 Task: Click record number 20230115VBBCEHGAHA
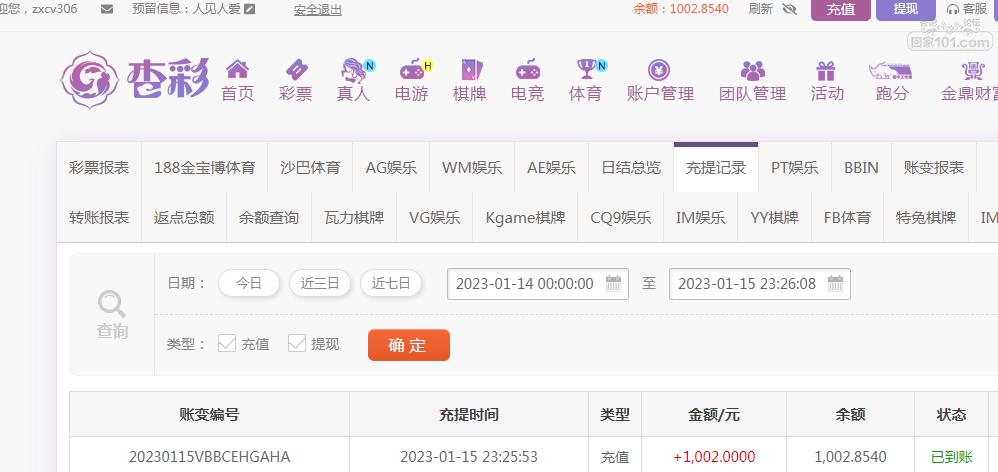click(x=209, y=456)
